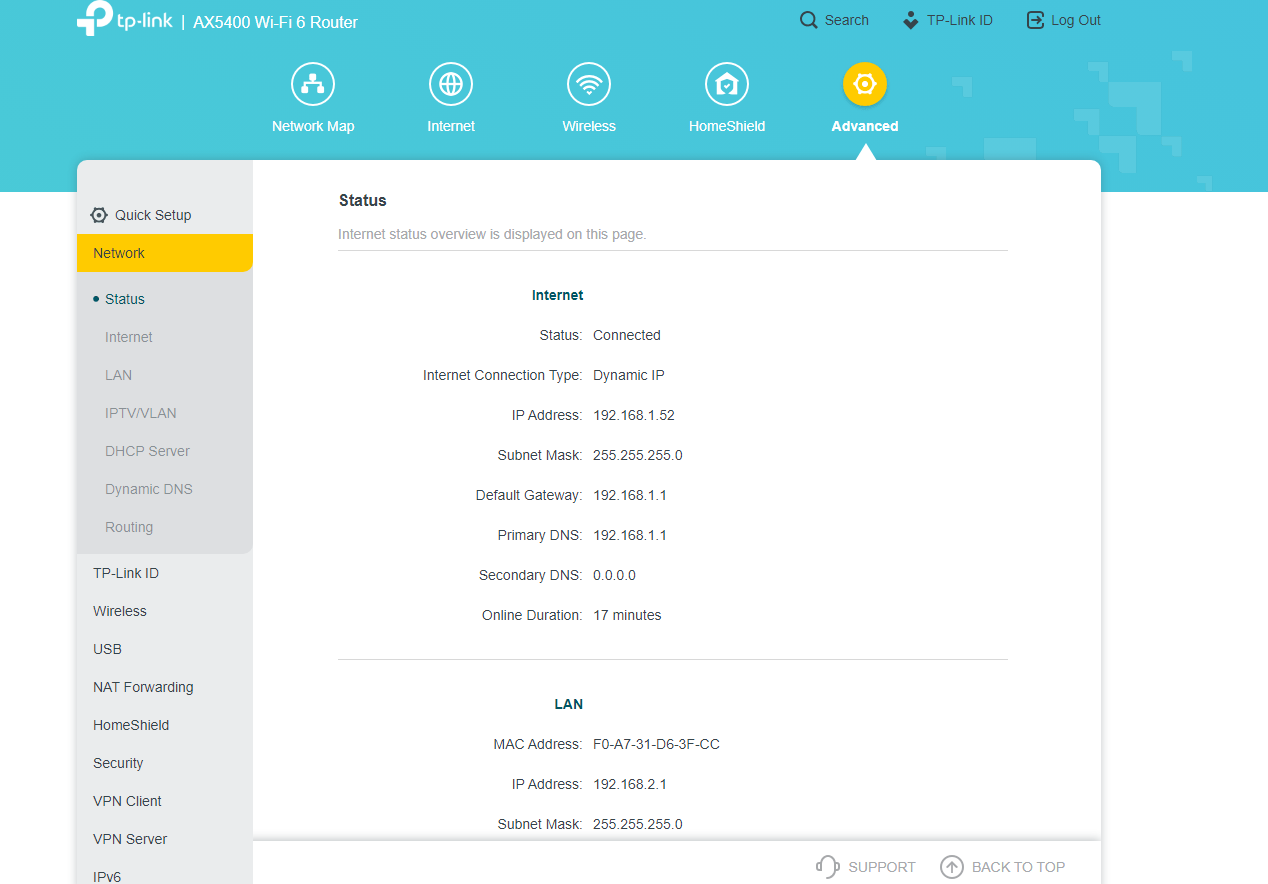
Task: Click the Internet globe icon
Action: (x=451, y=84)
